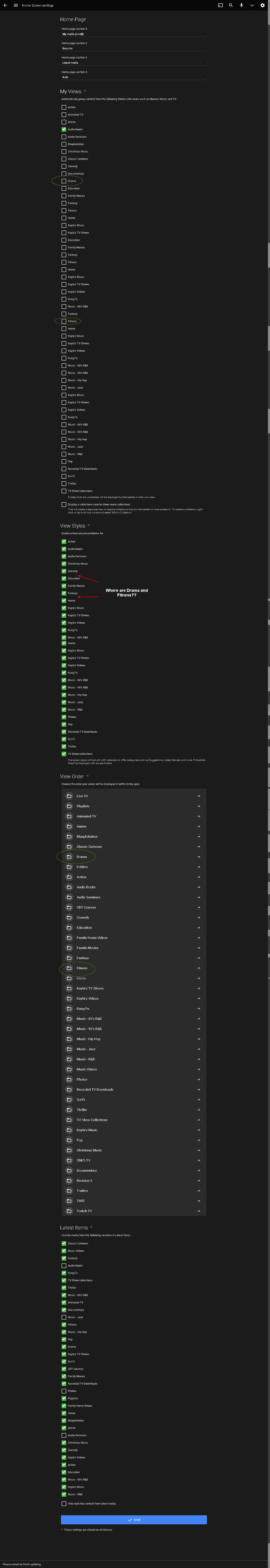Screen dimensions: 270x1568
Task: Click folder icon beside Fitness in View Order
Action: 69,968
